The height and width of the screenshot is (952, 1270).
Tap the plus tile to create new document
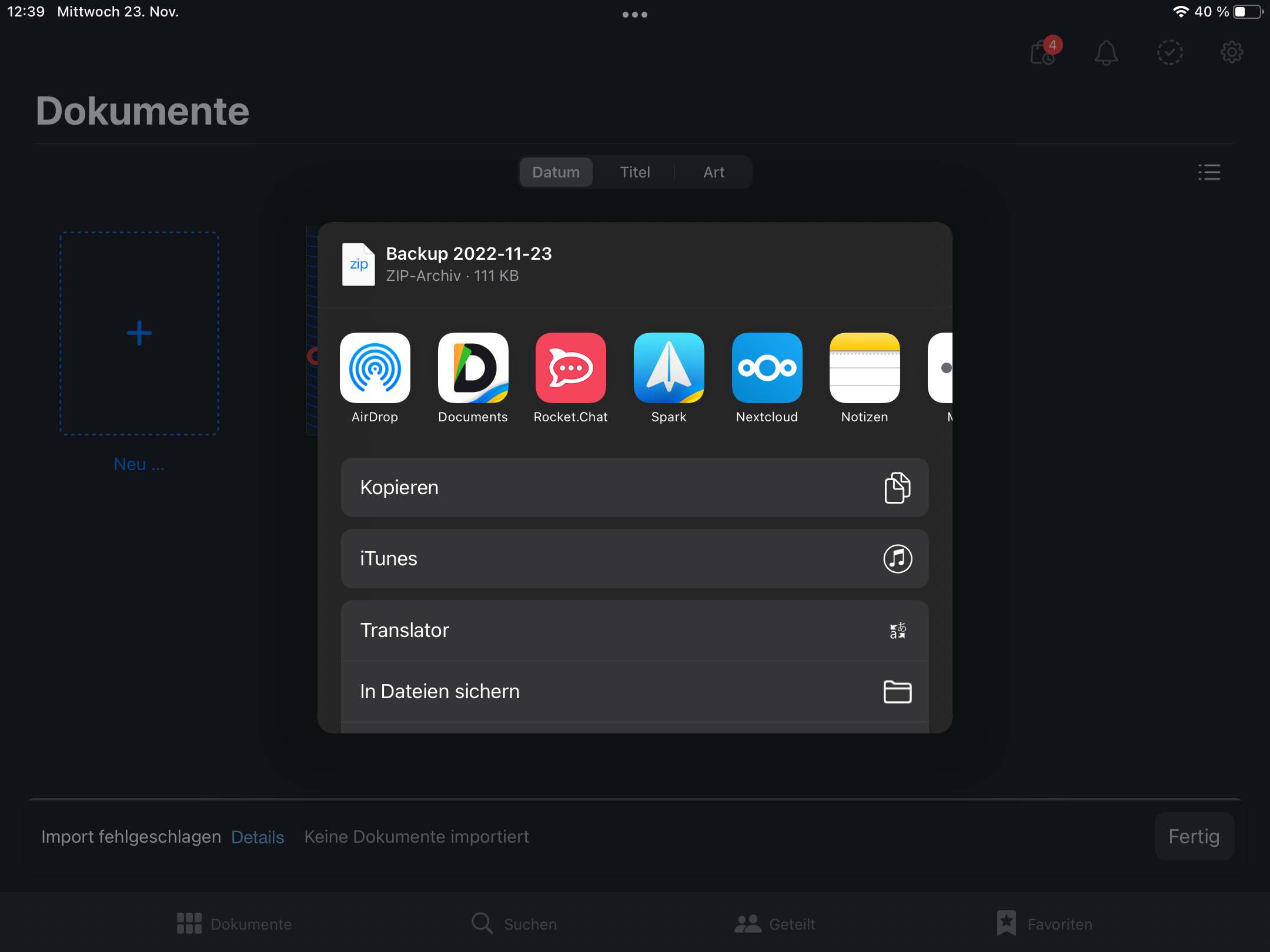pos(139,333)
